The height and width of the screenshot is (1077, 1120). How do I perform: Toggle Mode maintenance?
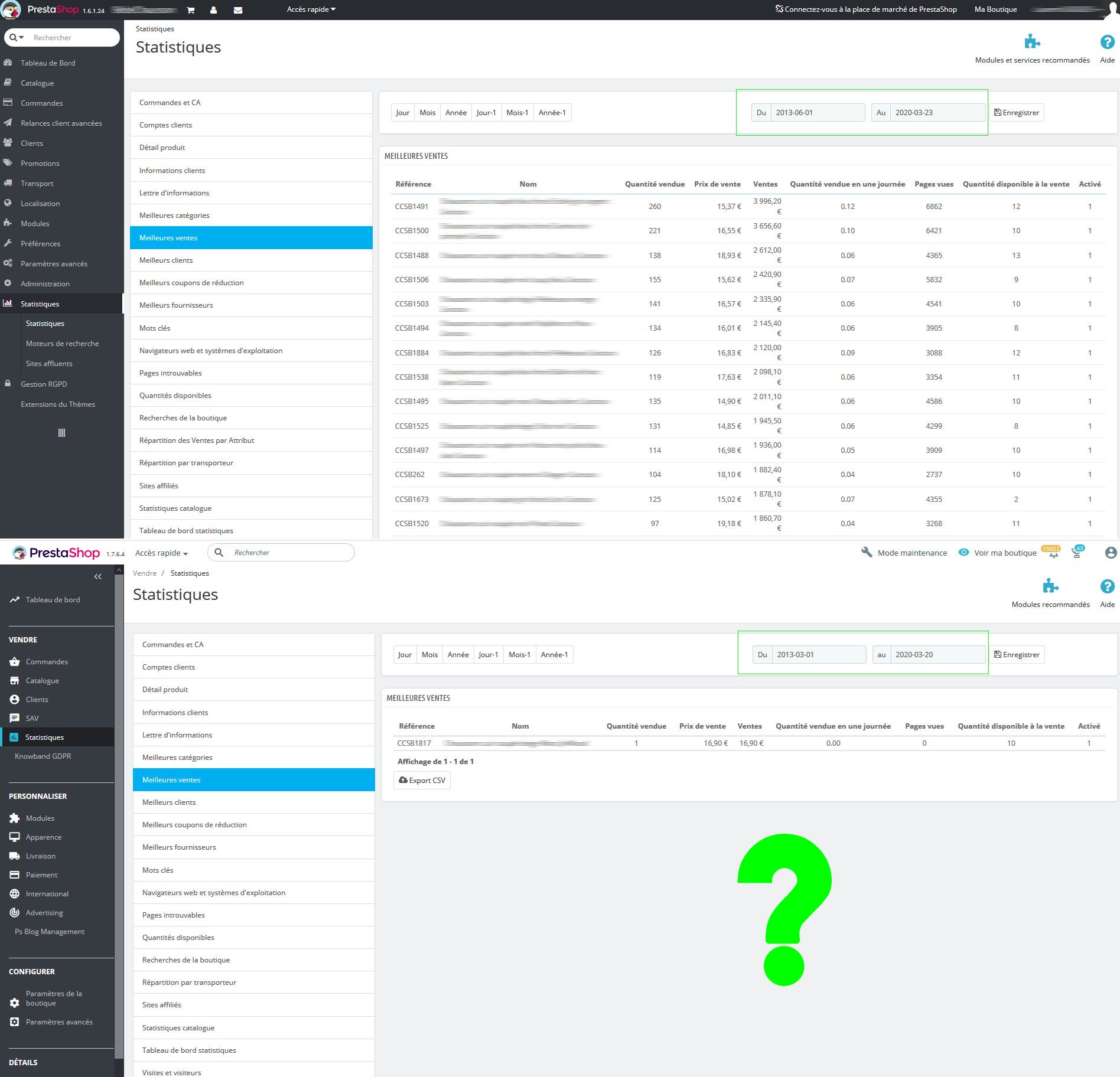(x=904, y=553)
